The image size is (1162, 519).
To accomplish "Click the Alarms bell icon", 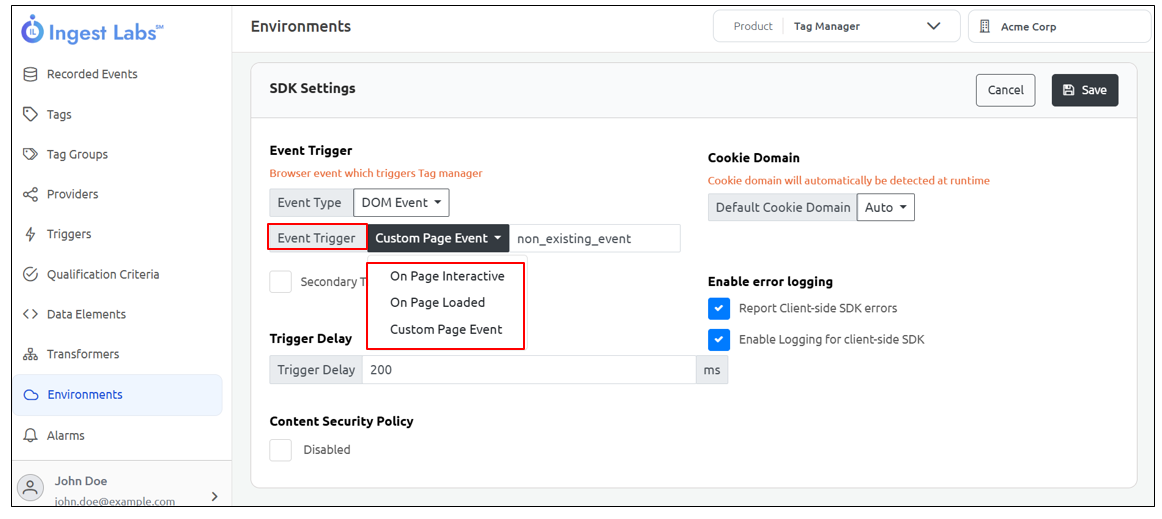I will [x=30, y=435].
